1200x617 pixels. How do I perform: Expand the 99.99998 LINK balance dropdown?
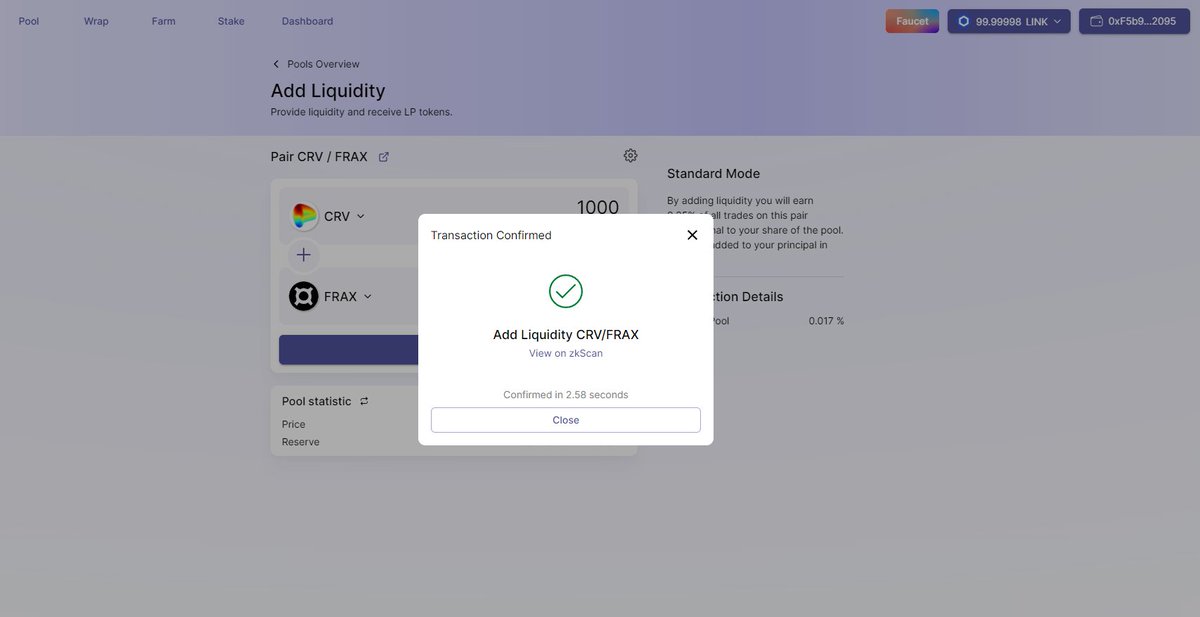[x=1009, y=21]
